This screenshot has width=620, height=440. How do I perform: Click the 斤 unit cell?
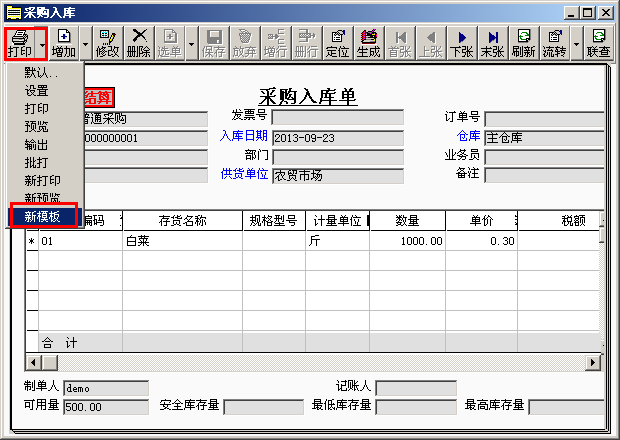[337, 241]
